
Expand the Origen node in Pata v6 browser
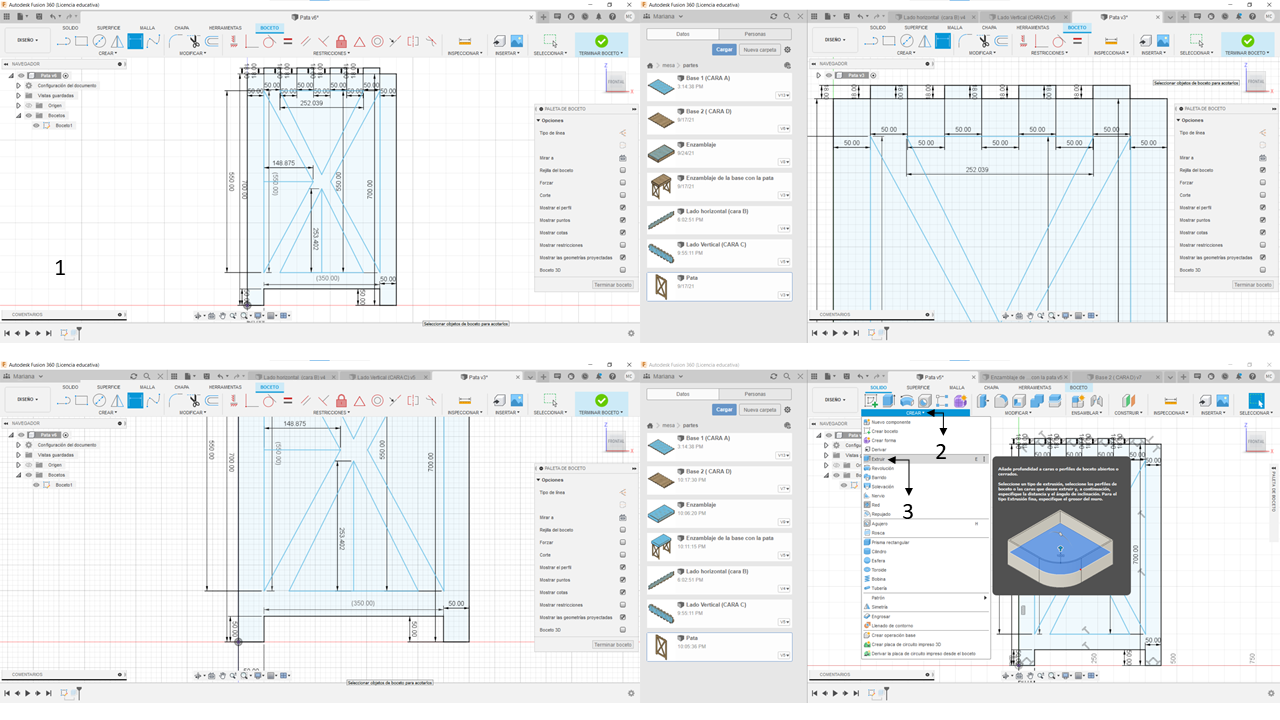[18, 105]
